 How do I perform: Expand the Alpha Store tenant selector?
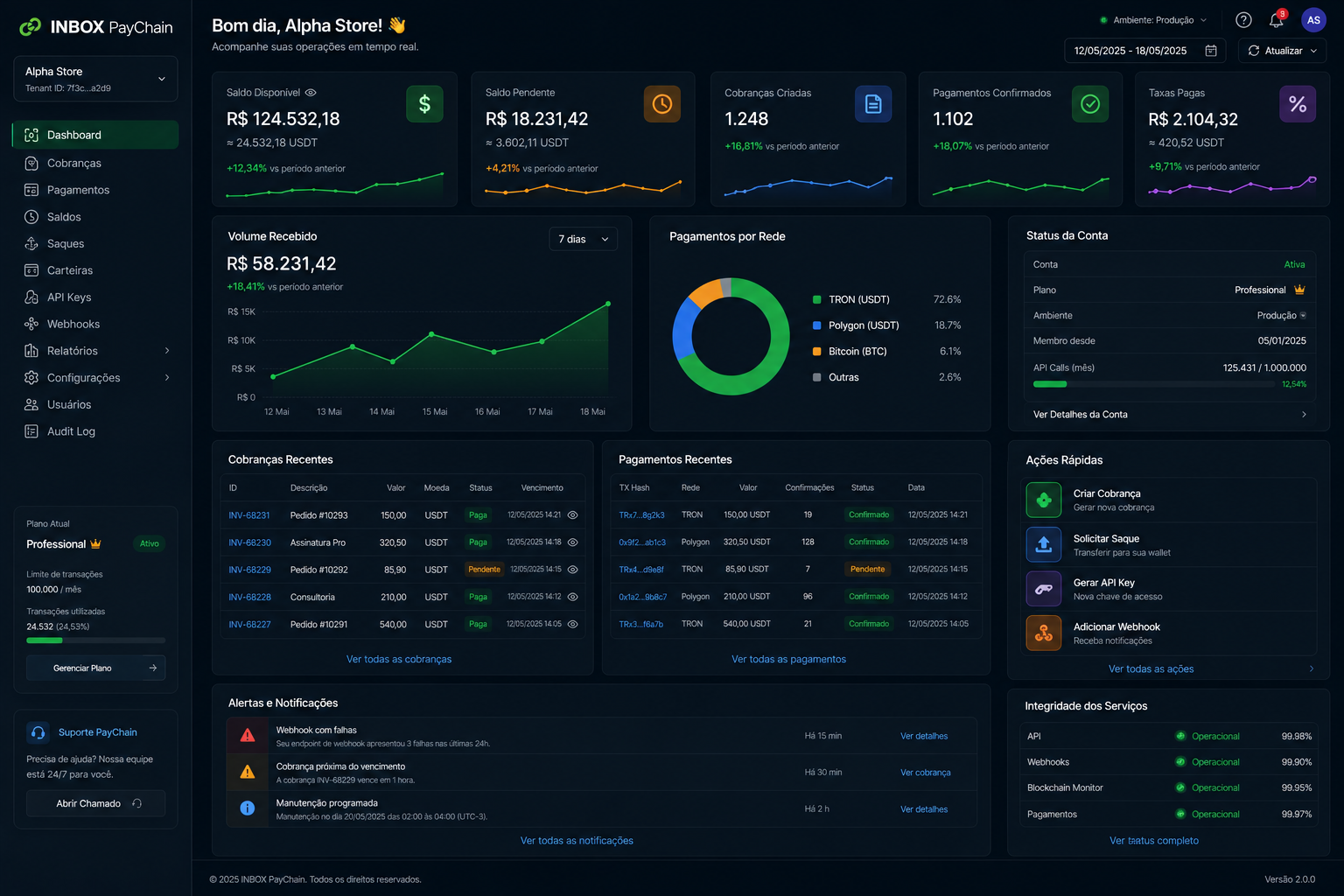point(95,79)
